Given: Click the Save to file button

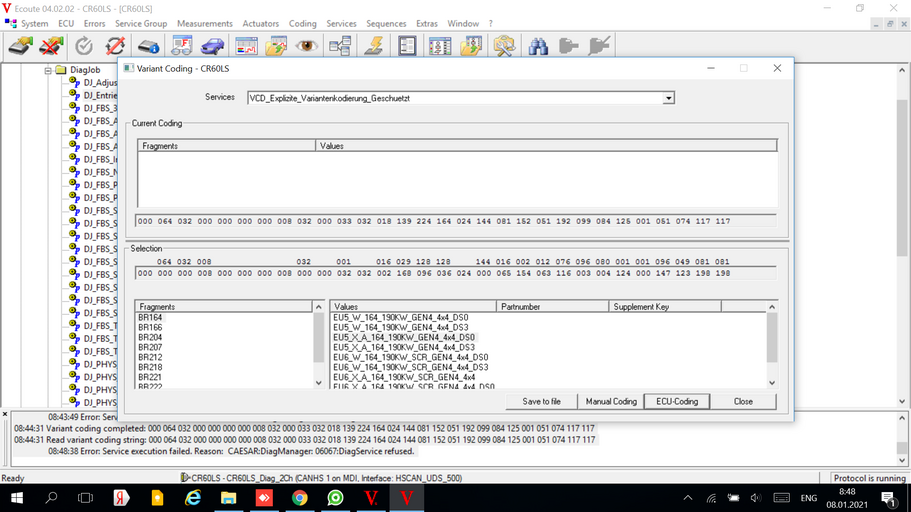Looking at the screenshot, I should pos(541,402).
